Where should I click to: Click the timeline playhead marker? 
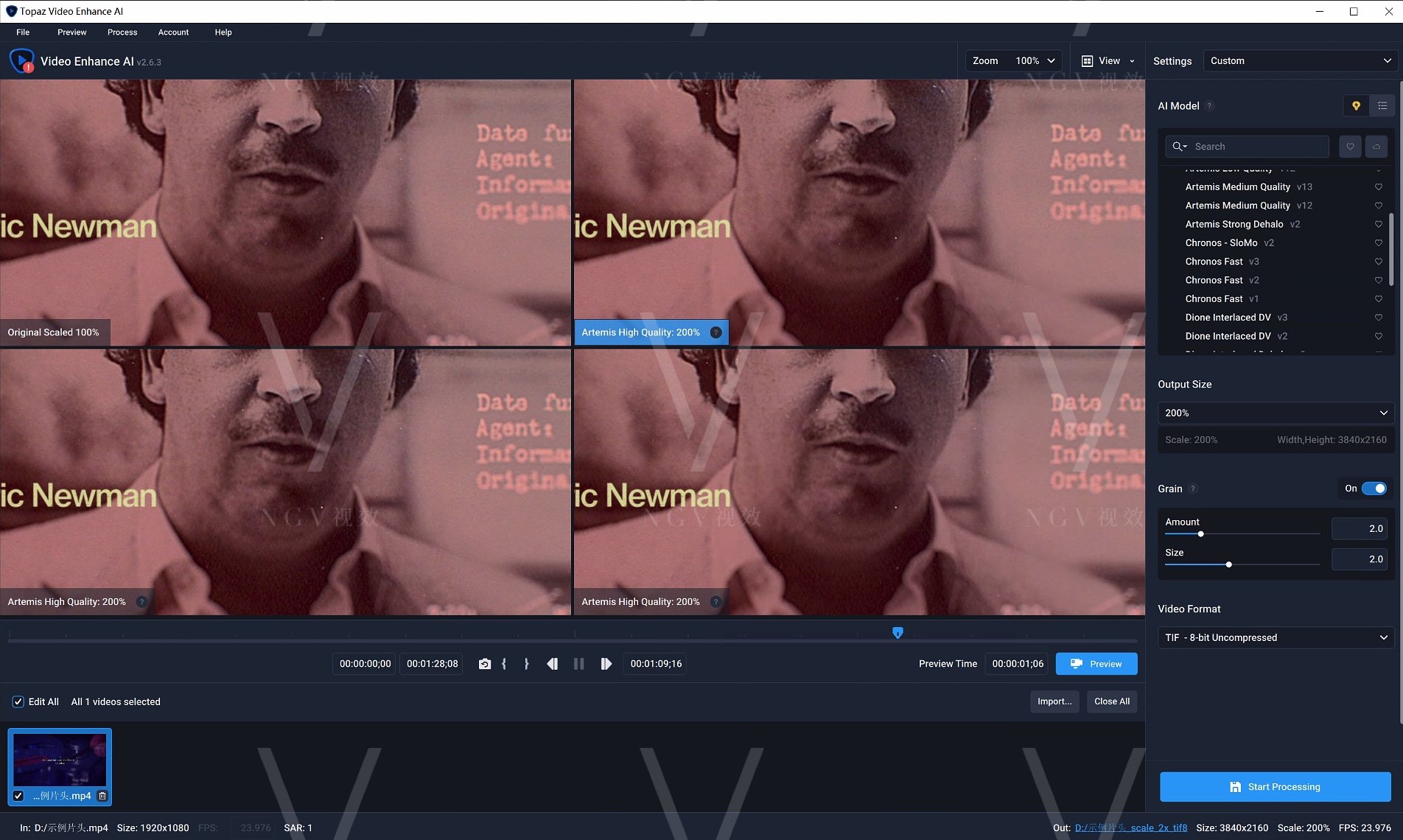[x=898, y=633]
